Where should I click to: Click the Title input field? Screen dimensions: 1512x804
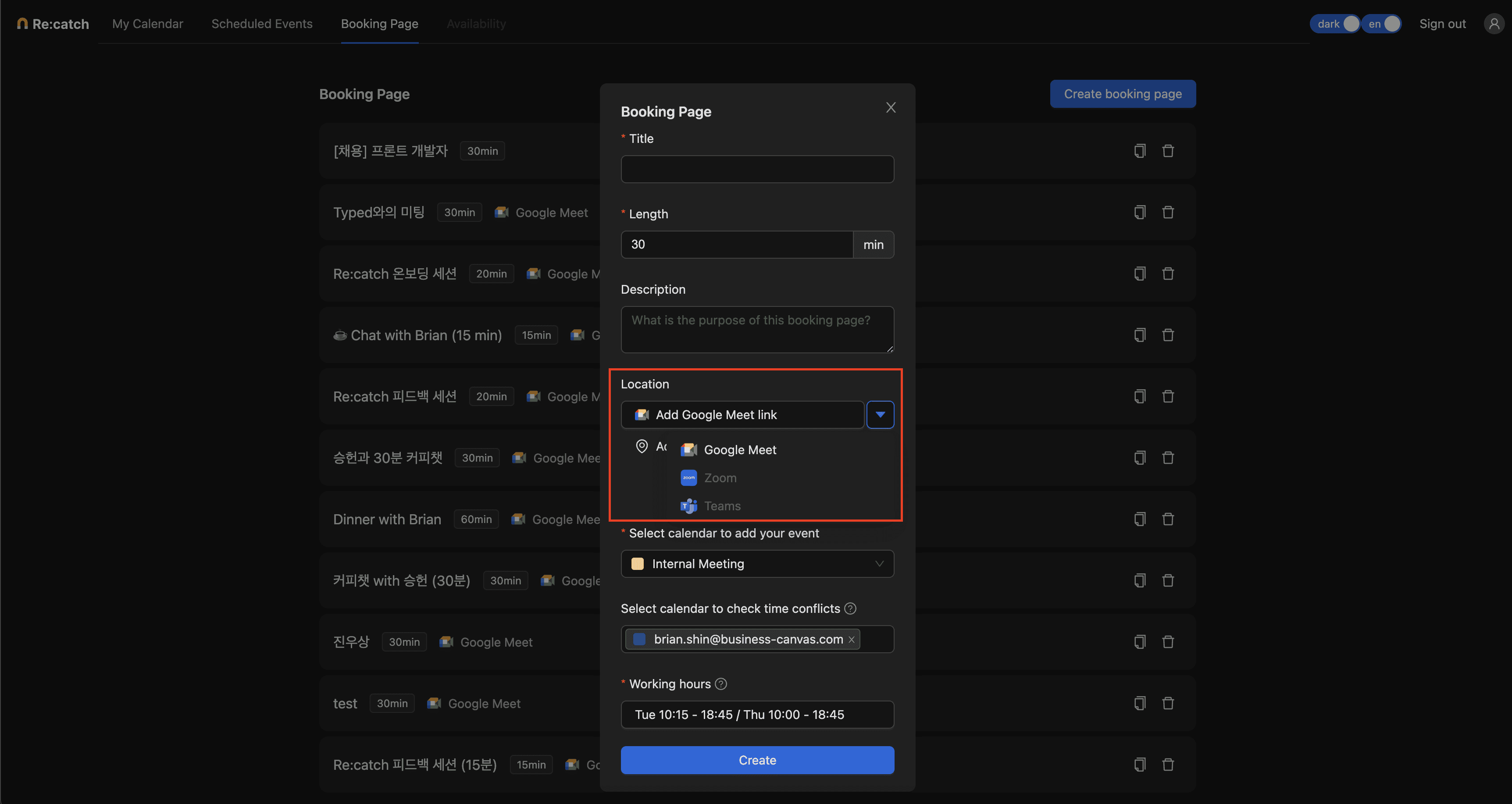coord(757,169)
